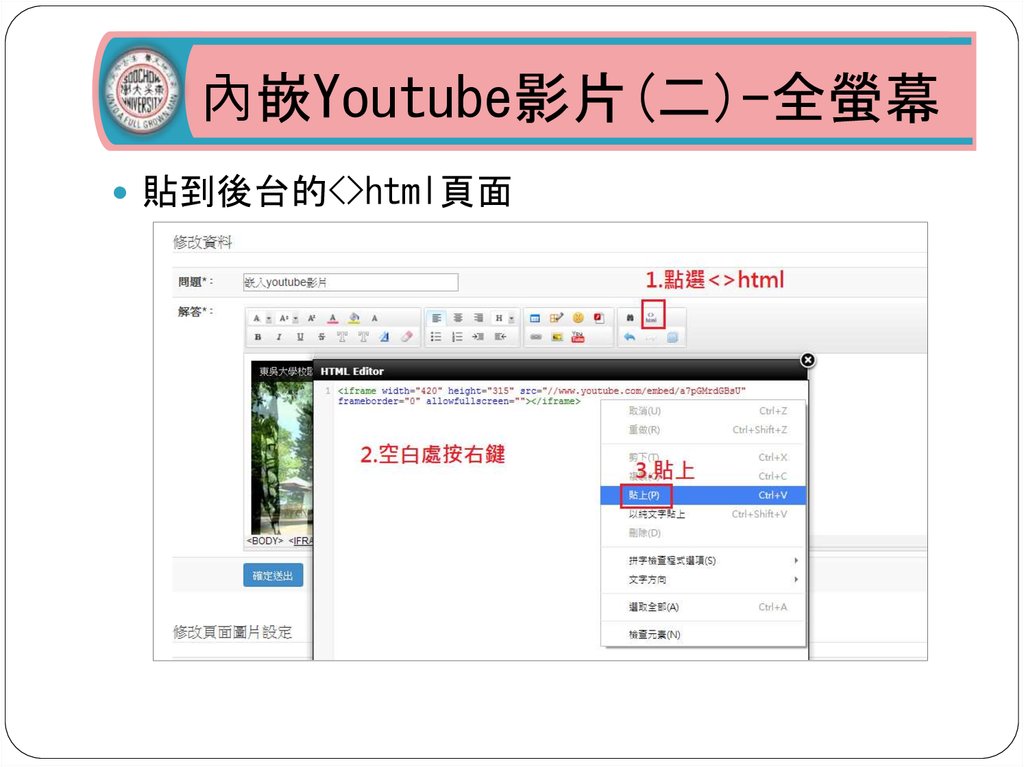The width and height of the screenshot is (1024, 767).
Task: Click the <BODY> tag path
Action: coord(264,541)
